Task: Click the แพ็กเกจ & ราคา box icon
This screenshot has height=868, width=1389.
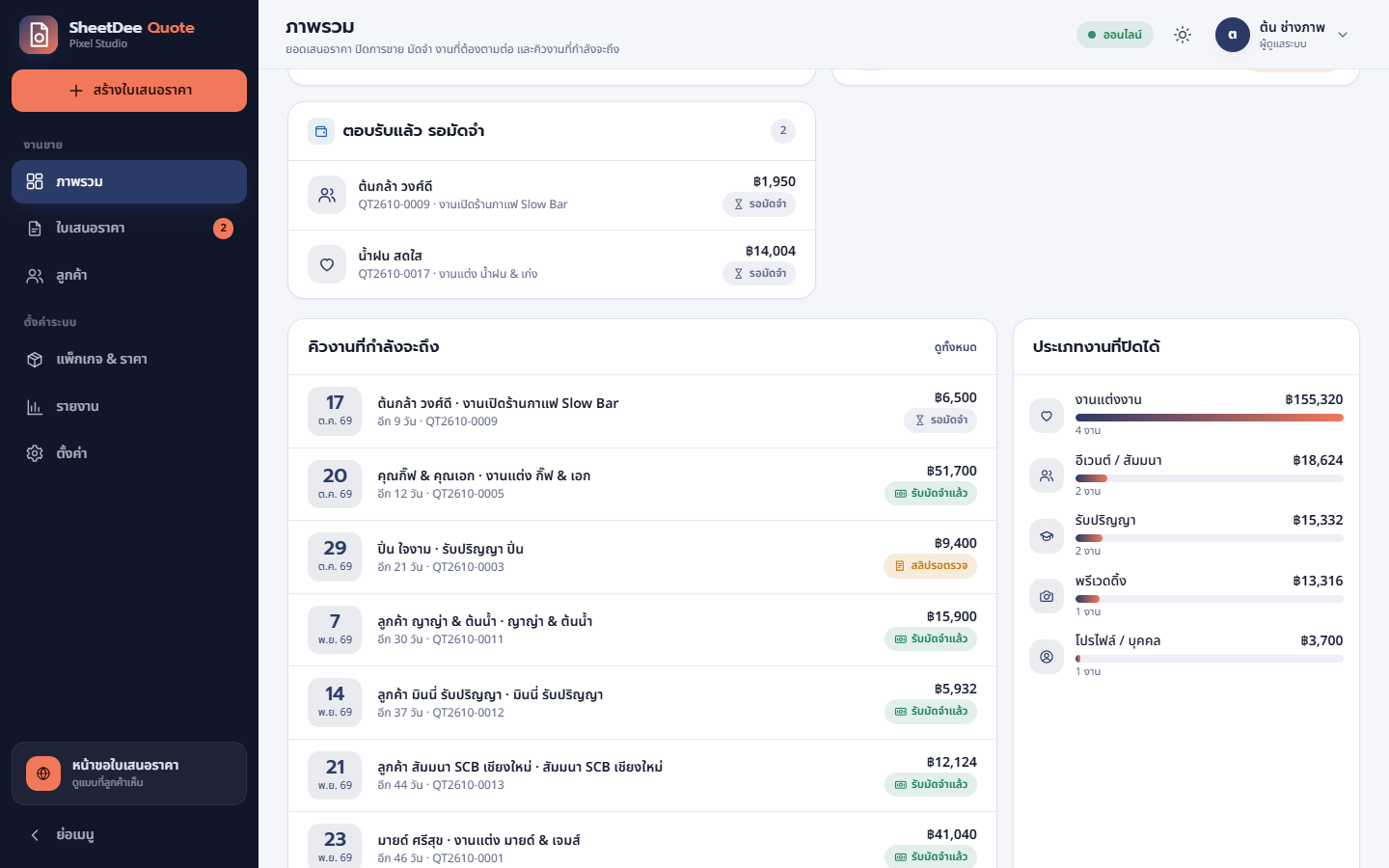Action: [35, 360]
